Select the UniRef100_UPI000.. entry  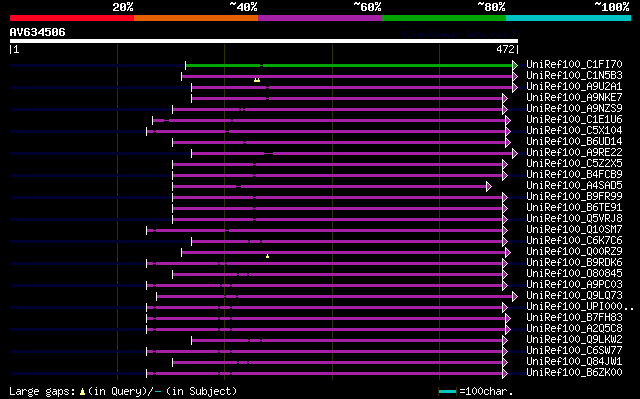pos(580,307)
